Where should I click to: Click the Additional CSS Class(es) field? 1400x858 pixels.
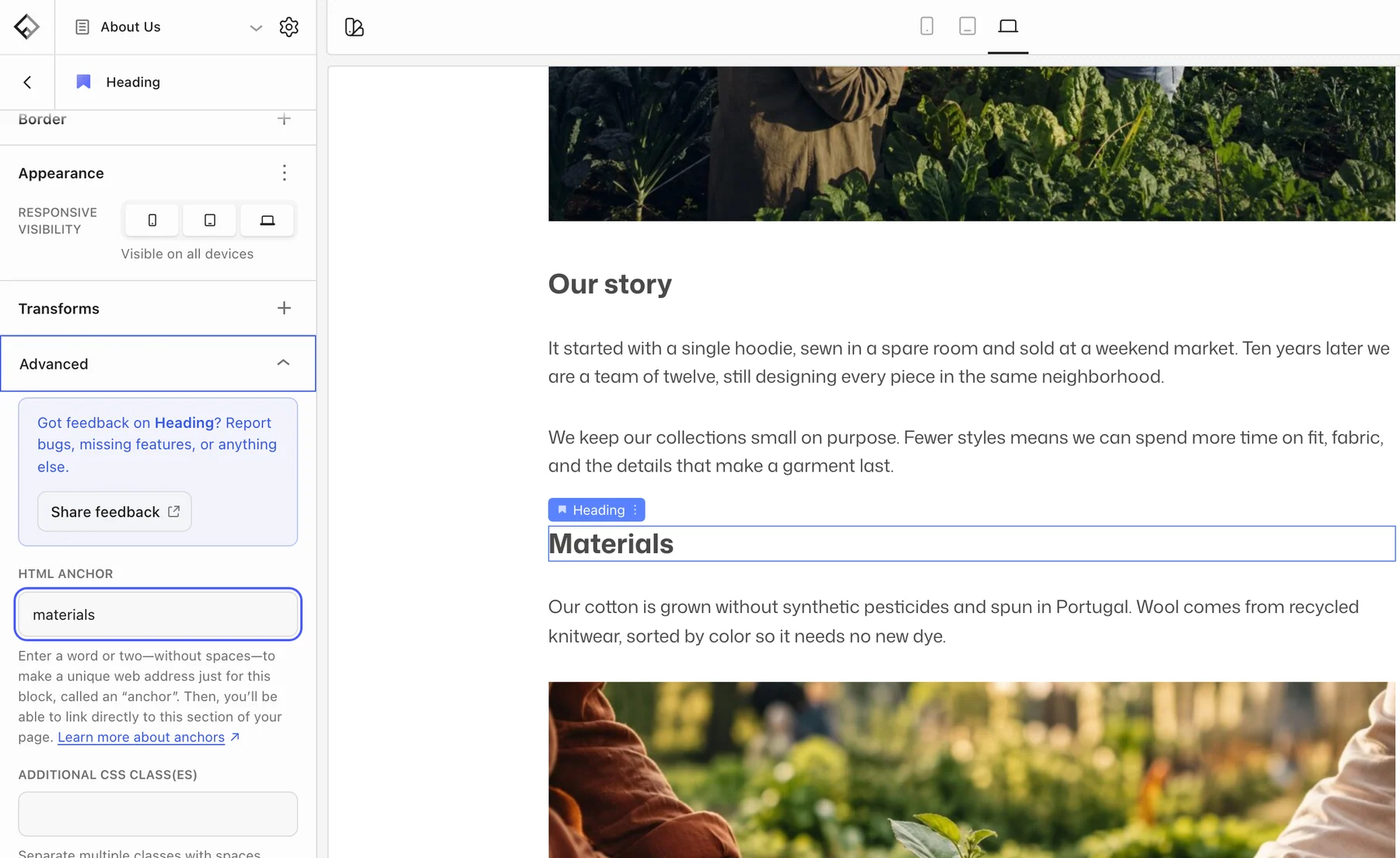pyautogui.click(x=158, y=814)
